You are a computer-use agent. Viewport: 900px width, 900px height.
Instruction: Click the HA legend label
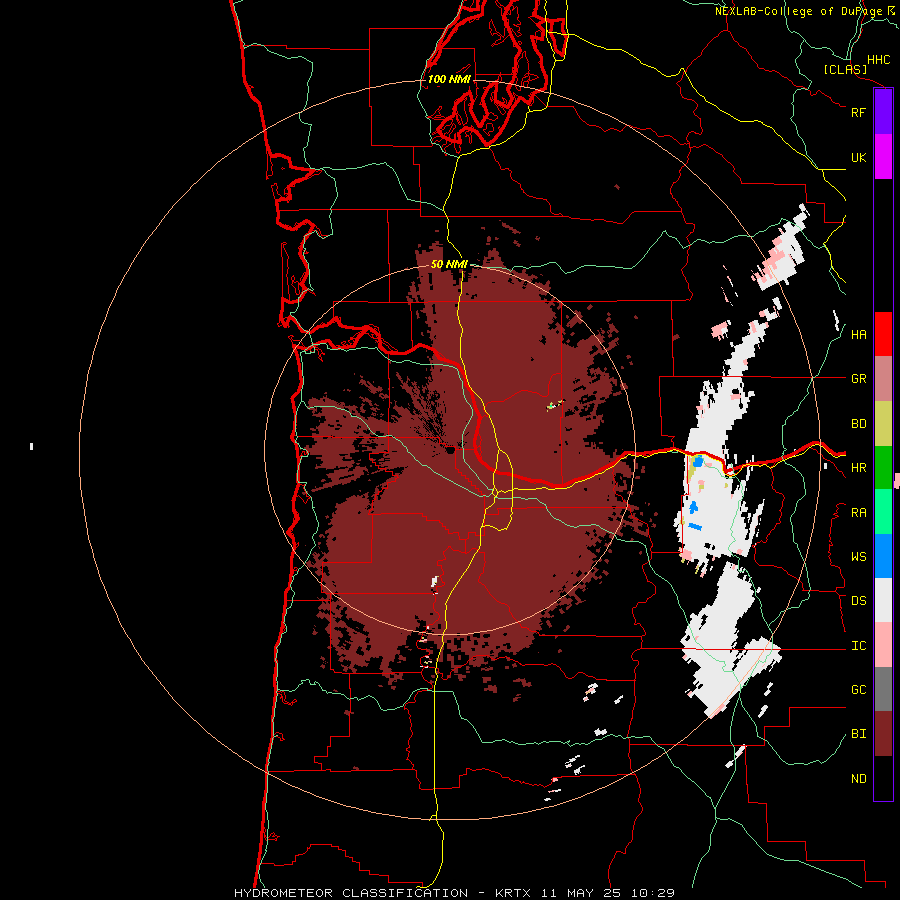858,335
